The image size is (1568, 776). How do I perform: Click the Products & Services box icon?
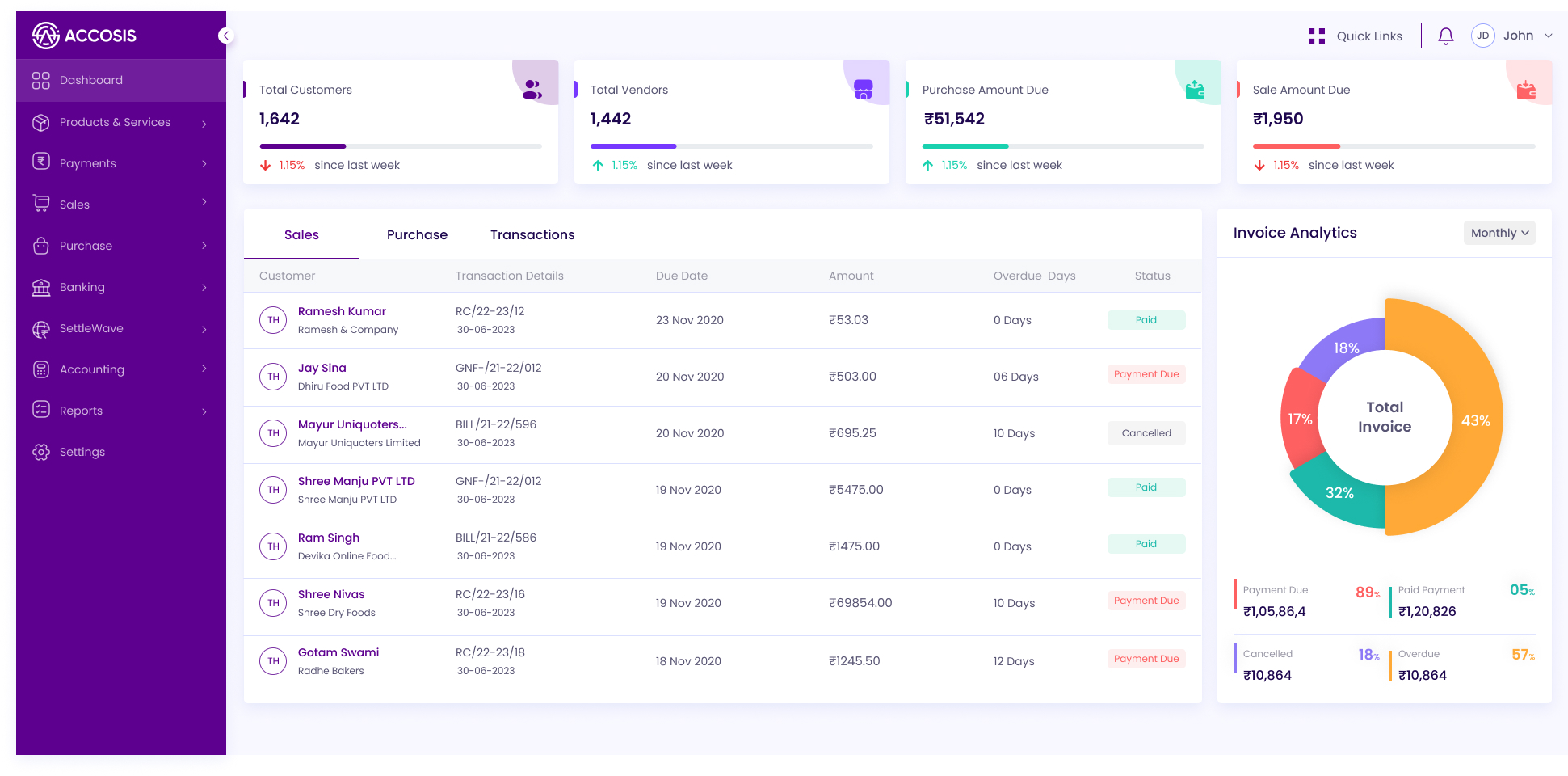41,122
